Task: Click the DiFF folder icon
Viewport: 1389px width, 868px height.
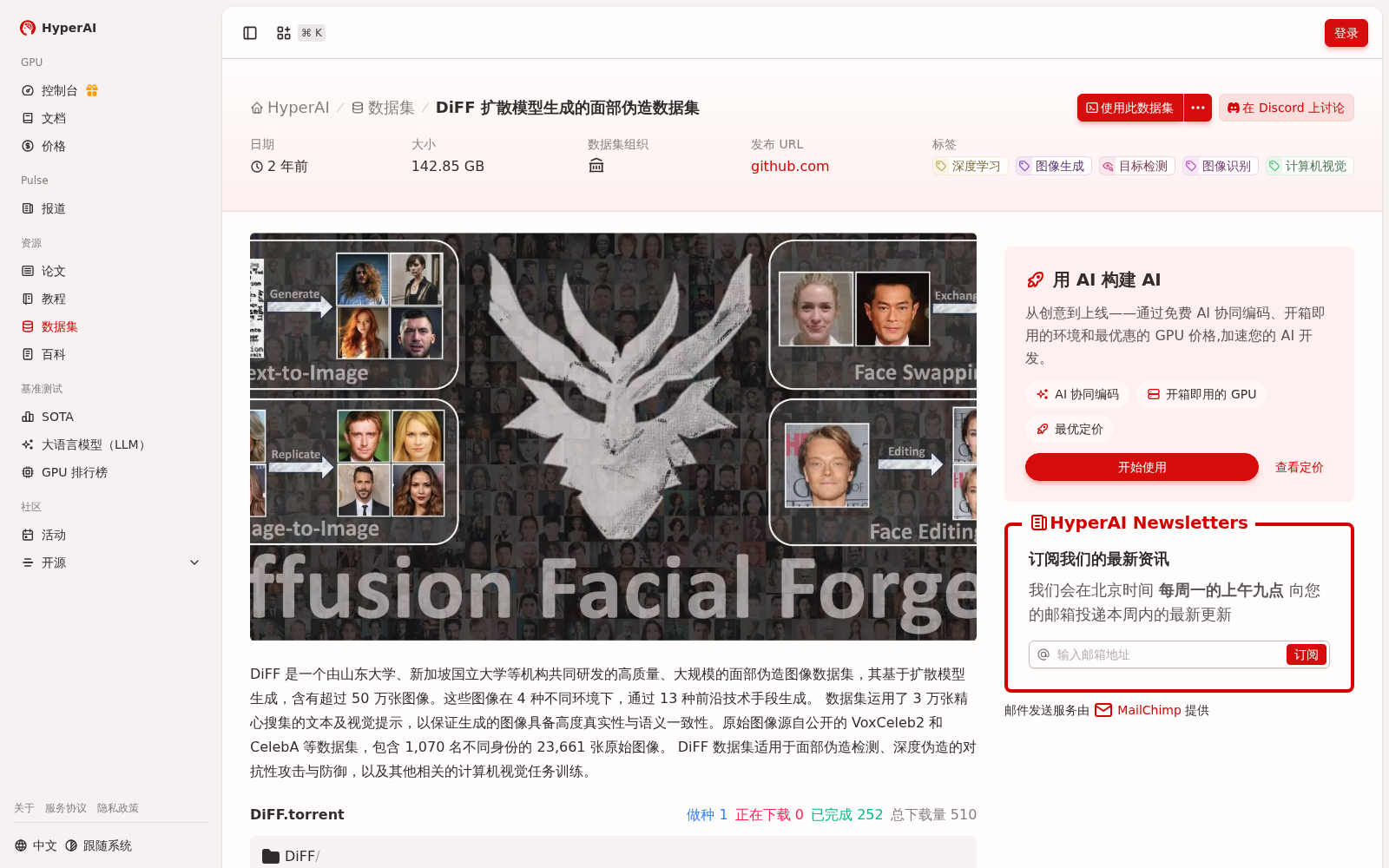Action: (271, 856)
